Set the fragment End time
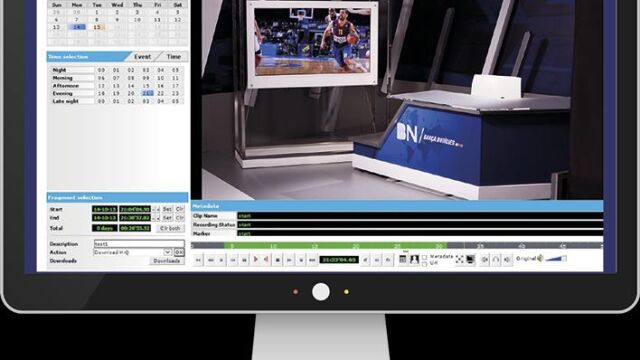This screenshot has height=360, width=640. click(x=167, y=218)
